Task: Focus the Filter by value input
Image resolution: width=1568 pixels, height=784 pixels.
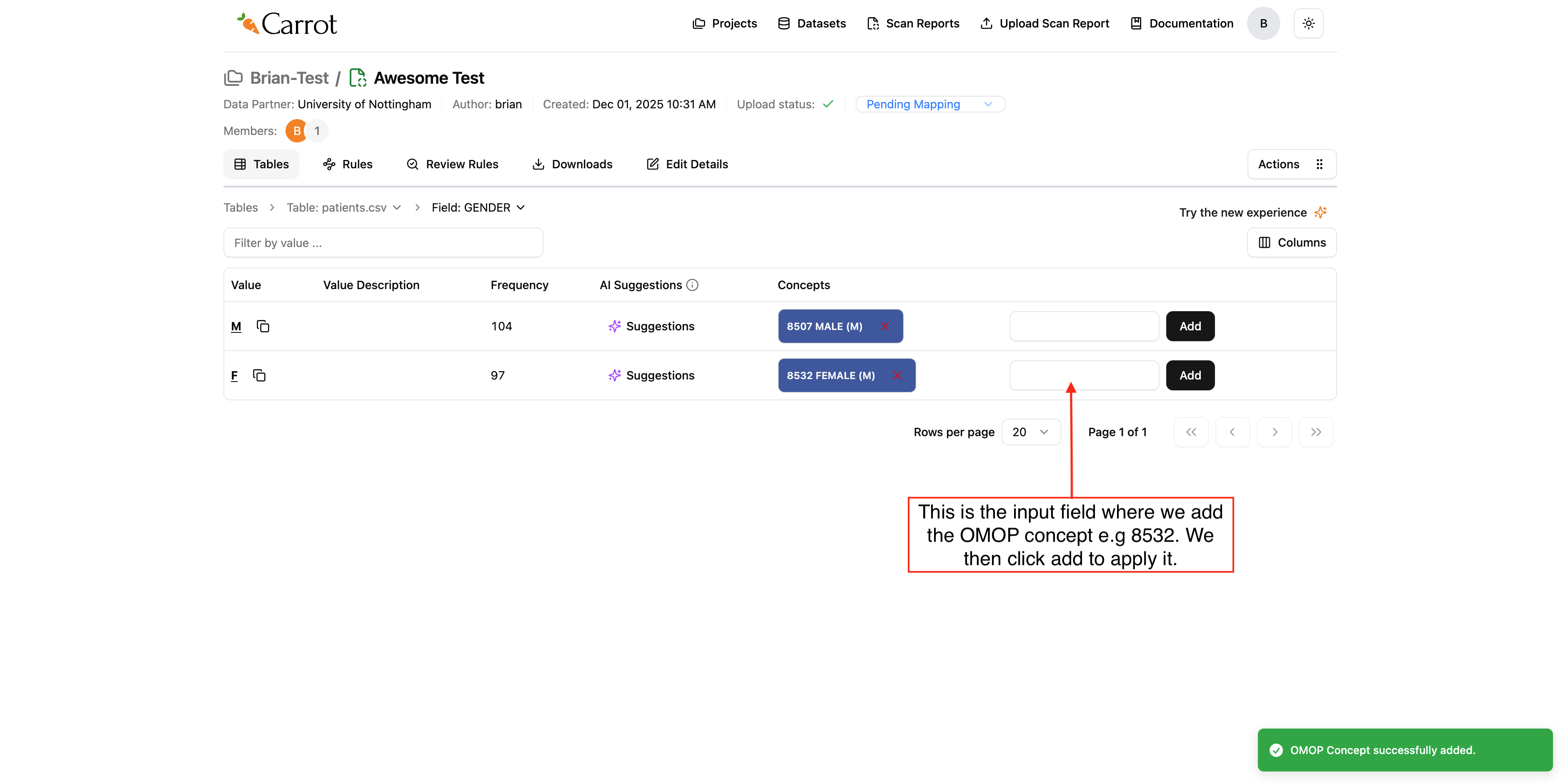Action: coord(383,243)
